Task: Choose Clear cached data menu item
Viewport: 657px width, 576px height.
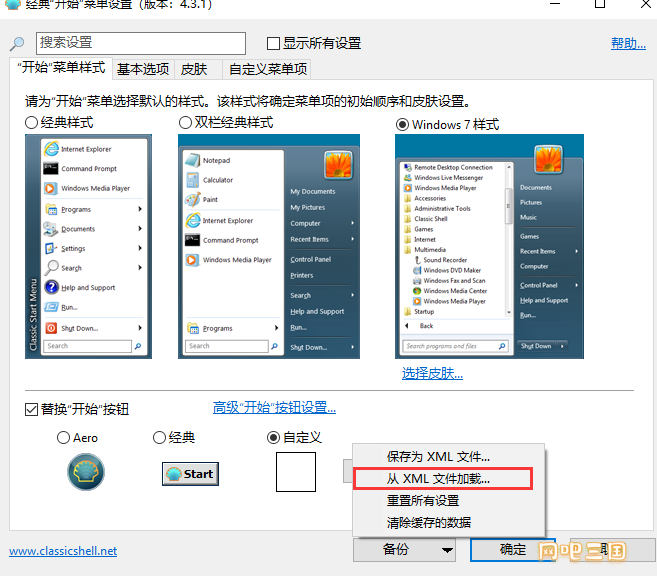Action: point(449,522)
